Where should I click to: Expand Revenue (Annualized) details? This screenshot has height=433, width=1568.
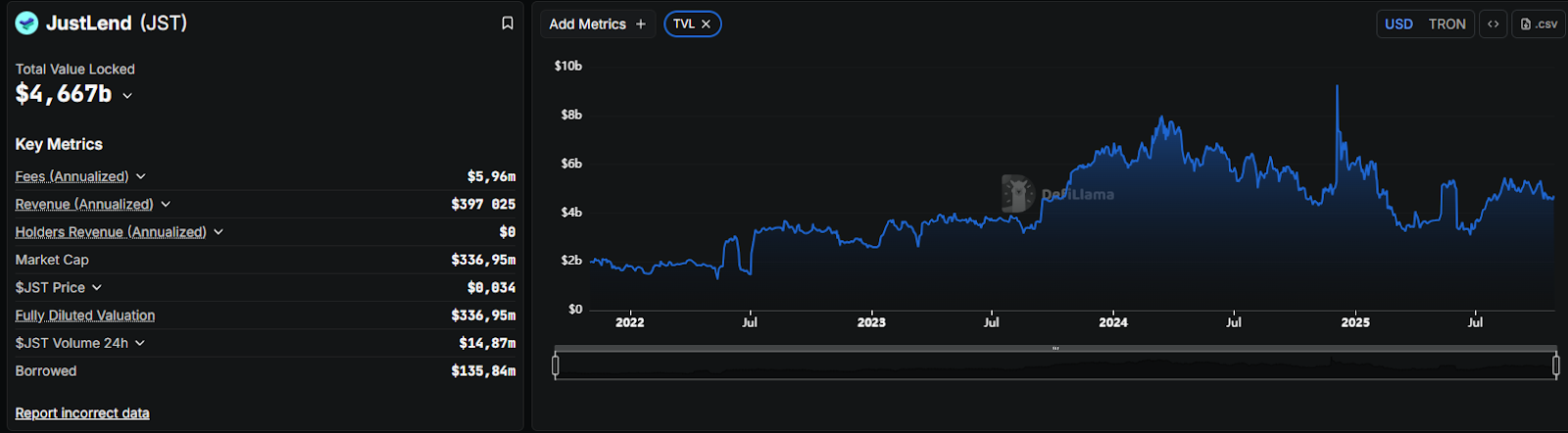(x=166, y=204)
